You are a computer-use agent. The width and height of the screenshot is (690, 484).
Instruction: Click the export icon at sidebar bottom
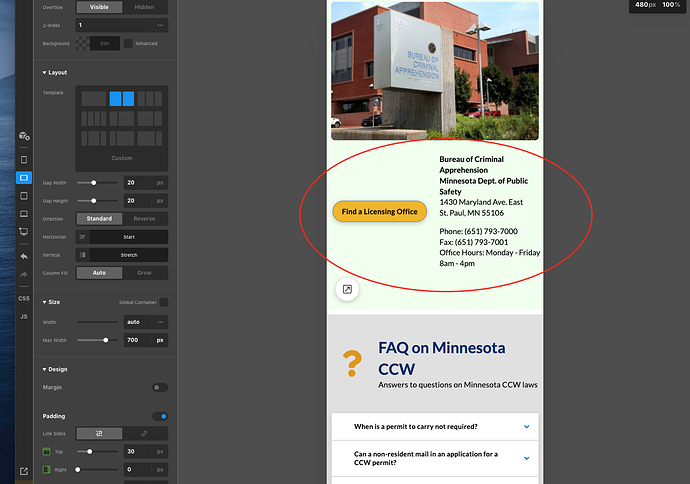(24, 471)
